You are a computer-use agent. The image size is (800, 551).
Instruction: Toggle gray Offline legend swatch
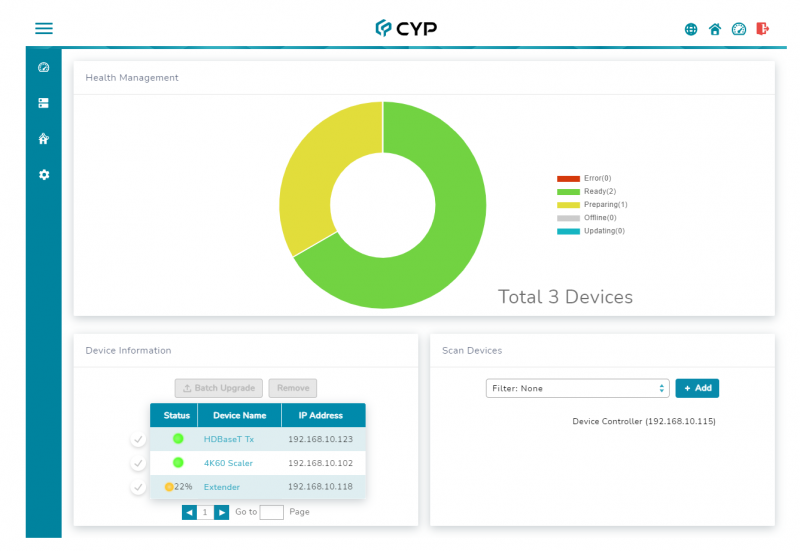point(568,218)
